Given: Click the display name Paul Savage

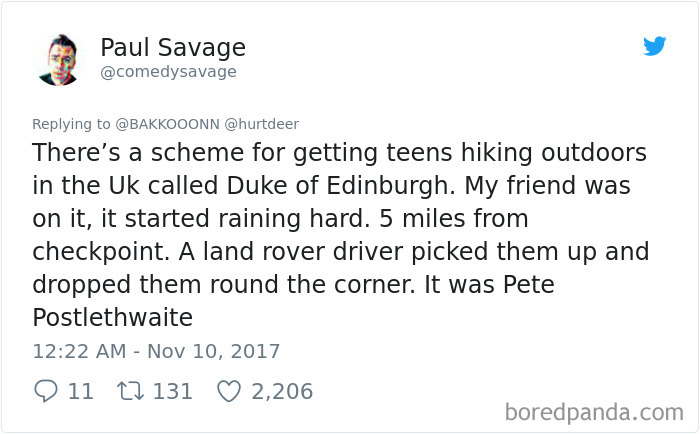Looking at the screenshot, I should coord(172,47).
